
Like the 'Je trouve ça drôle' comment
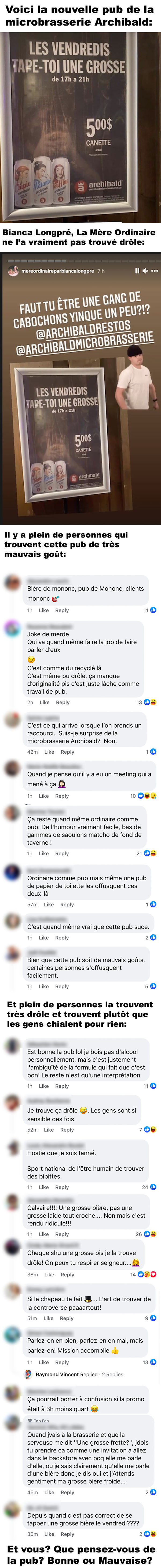click(x=49, y=1130)
